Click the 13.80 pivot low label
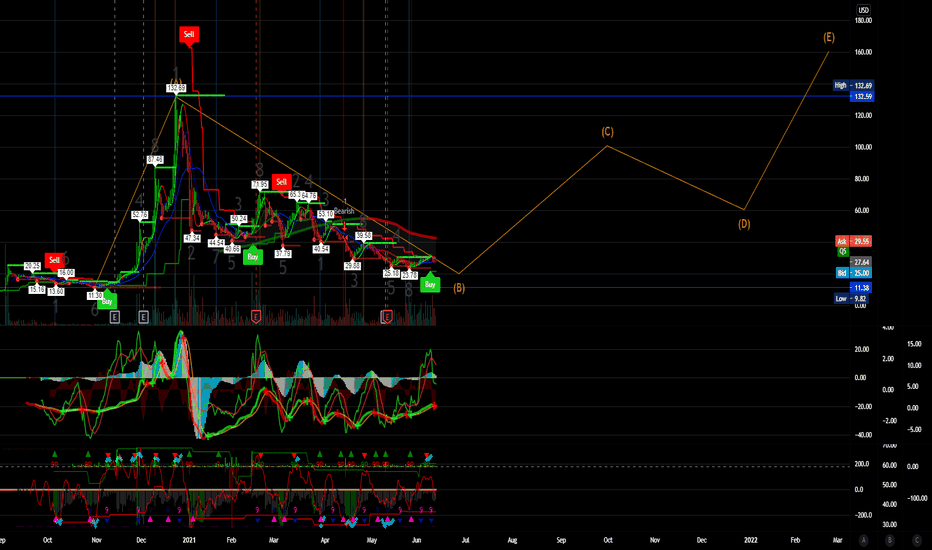This screenshot has width=932, height=550. [x=56, y=291]
